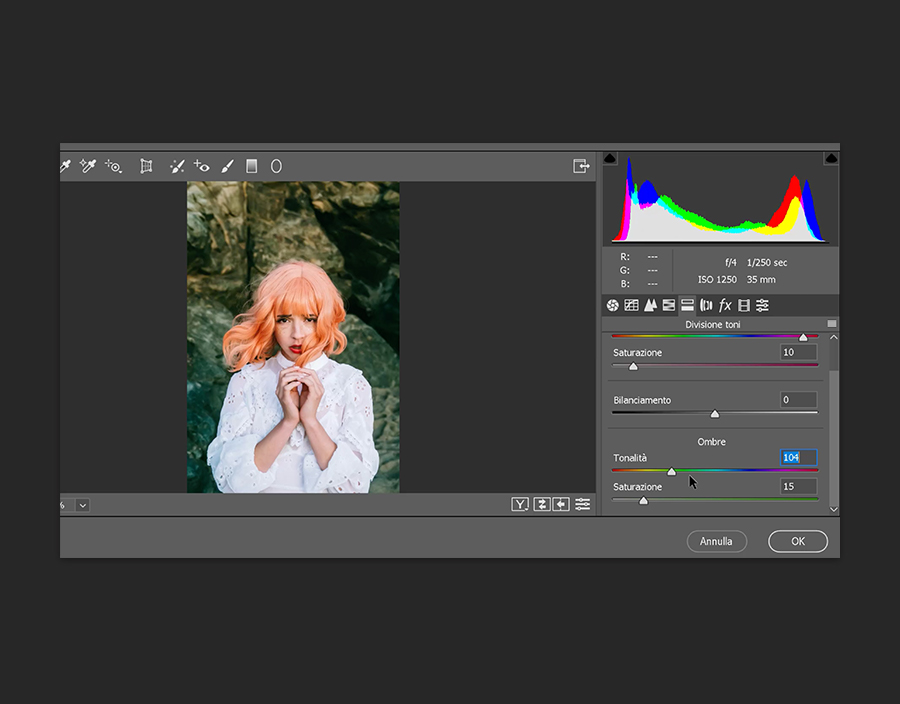Click the highlights hue slider handle
This screenshot has width=900, height=704.
point(803,337)
